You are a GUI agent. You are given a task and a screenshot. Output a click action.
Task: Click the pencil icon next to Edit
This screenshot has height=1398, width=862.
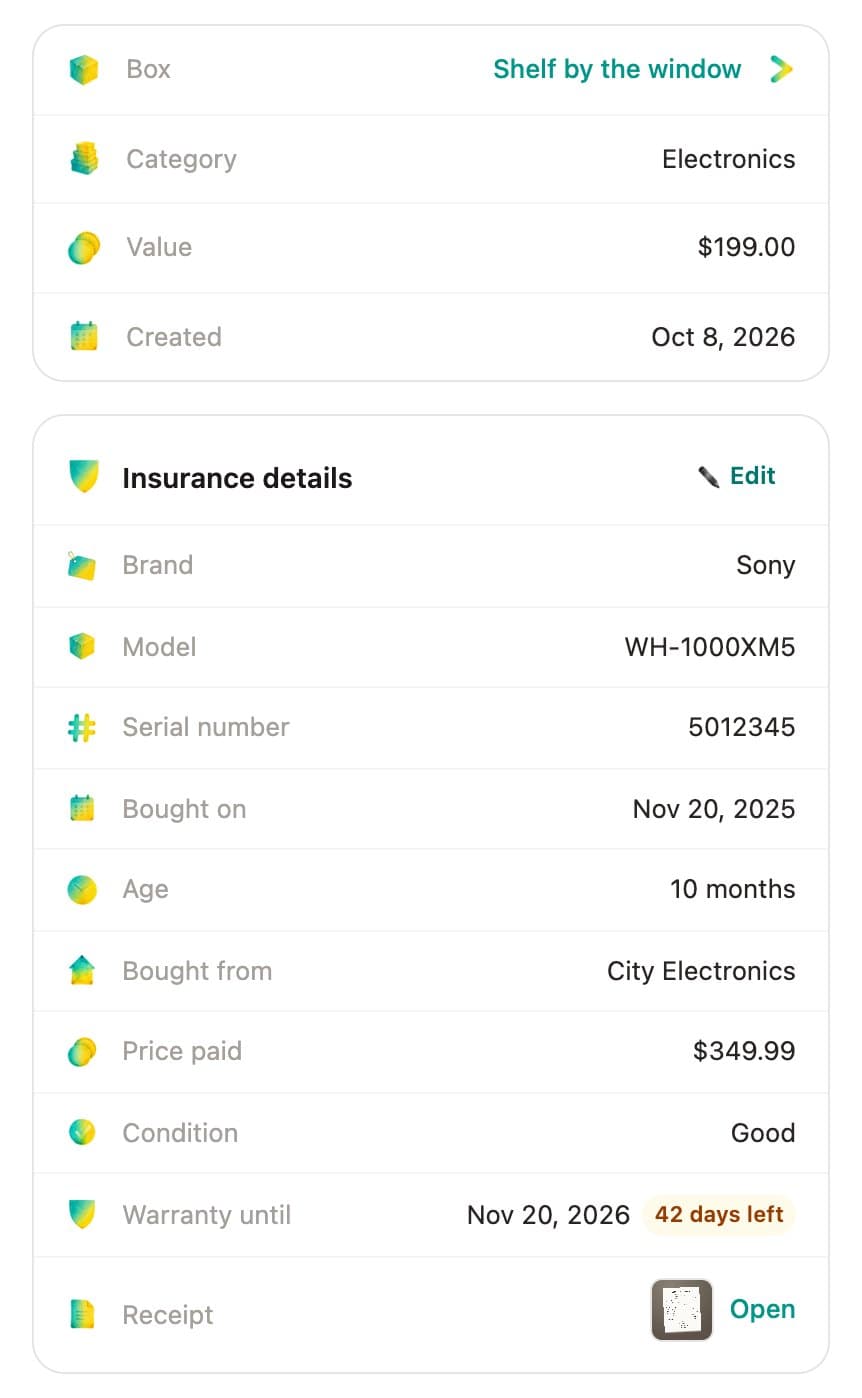click(709, 477)
